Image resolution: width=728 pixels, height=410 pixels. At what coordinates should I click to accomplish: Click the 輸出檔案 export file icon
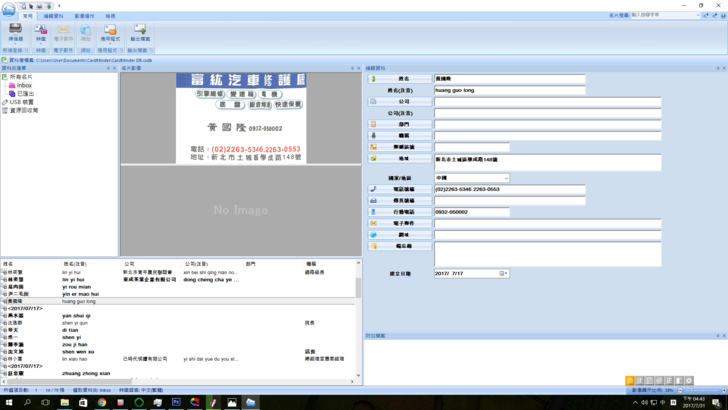pyautogui.click(x=139, y=32)
